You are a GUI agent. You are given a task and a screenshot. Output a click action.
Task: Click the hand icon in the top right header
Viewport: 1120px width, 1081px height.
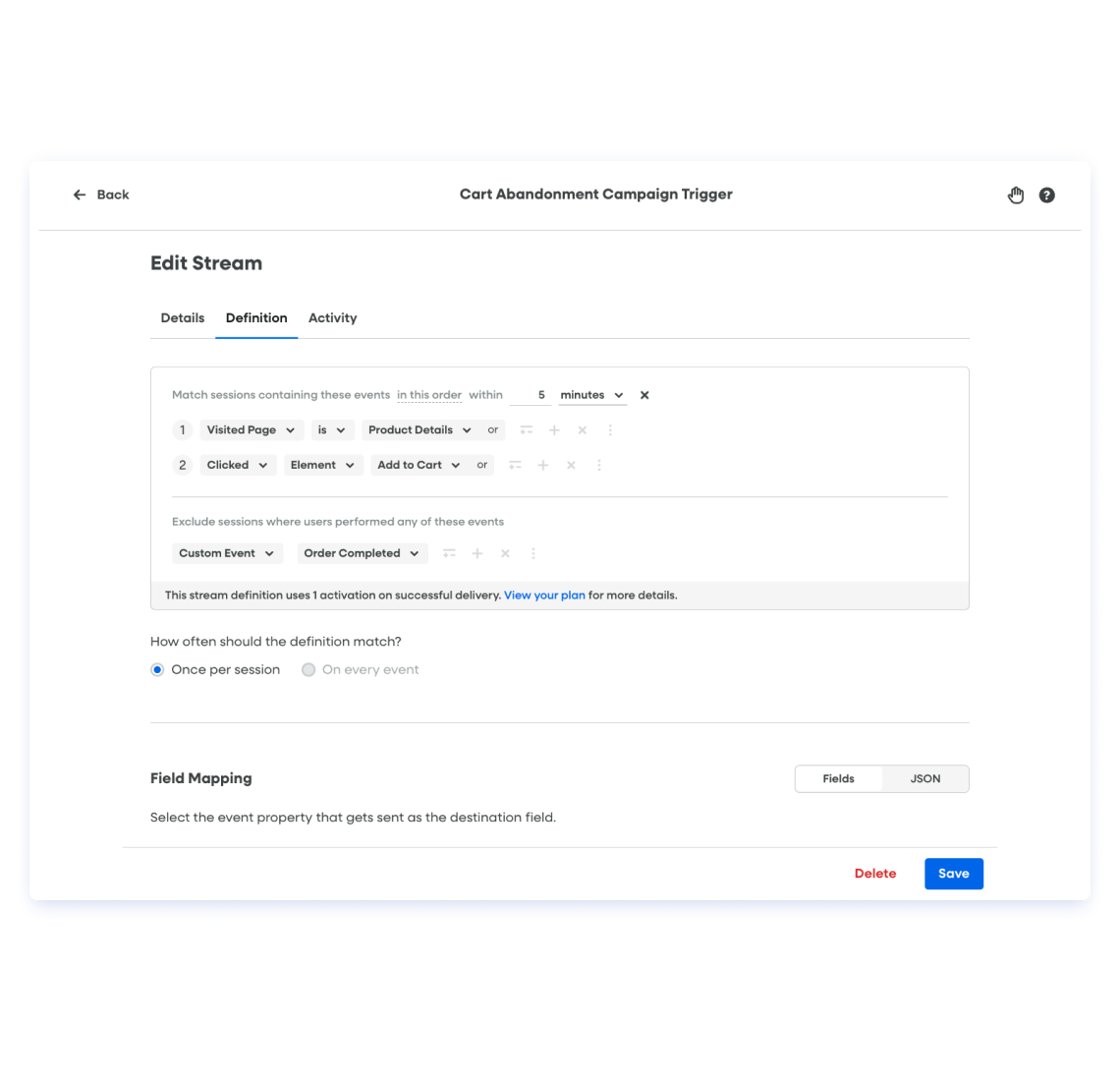1016,195
